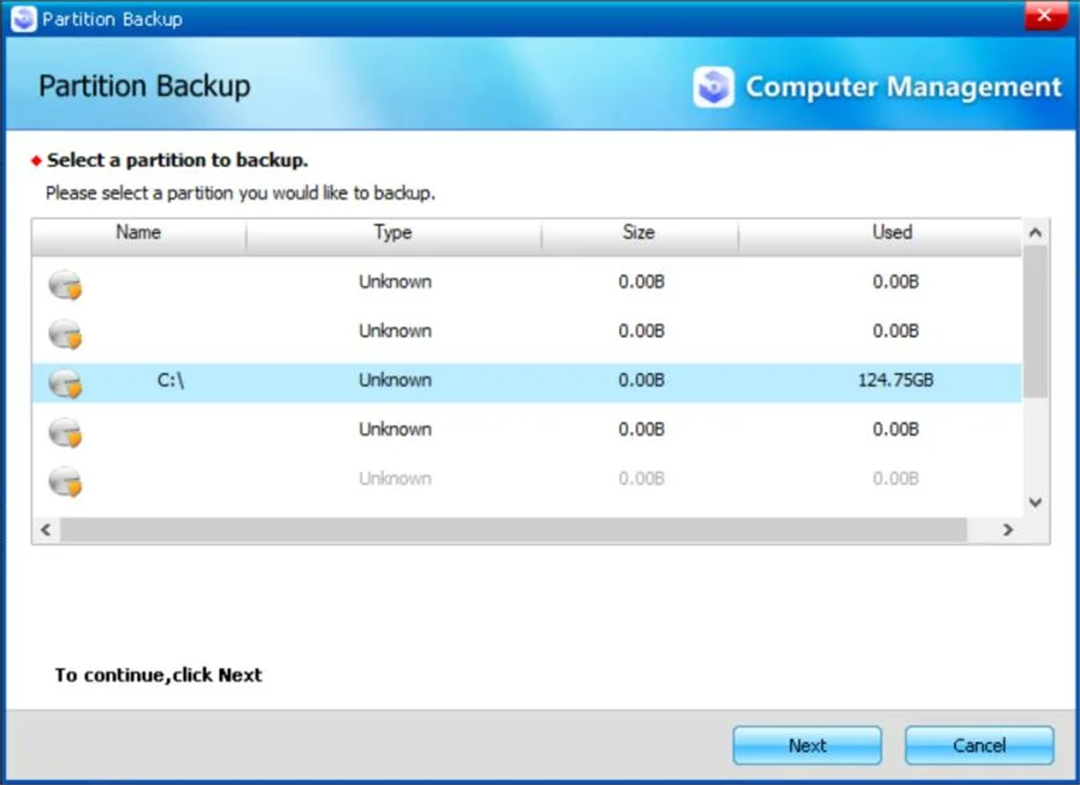Click the scroll right arrow below the list

coord(1008,529)
